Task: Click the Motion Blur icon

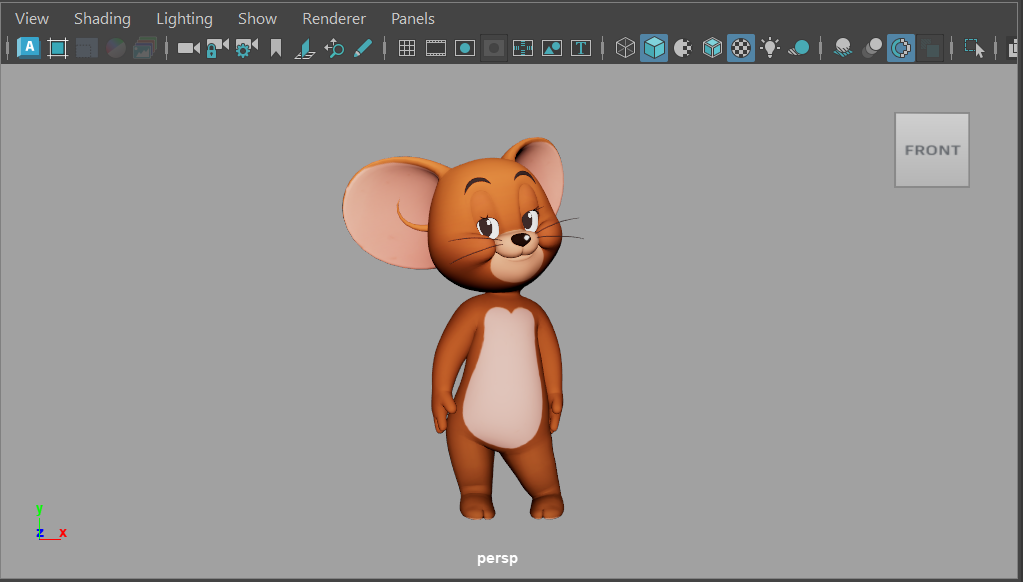Action: coord(872,48)
